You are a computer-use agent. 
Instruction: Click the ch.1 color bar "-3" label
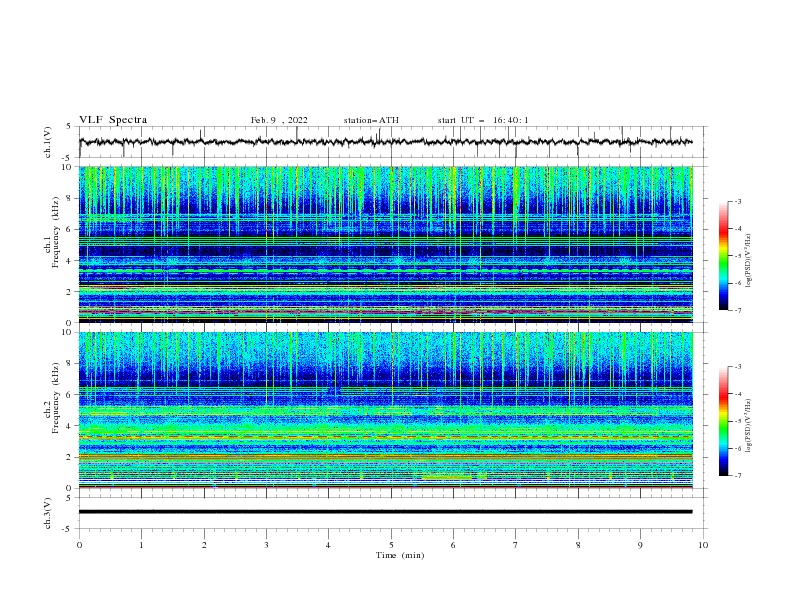tap(737, 201)
